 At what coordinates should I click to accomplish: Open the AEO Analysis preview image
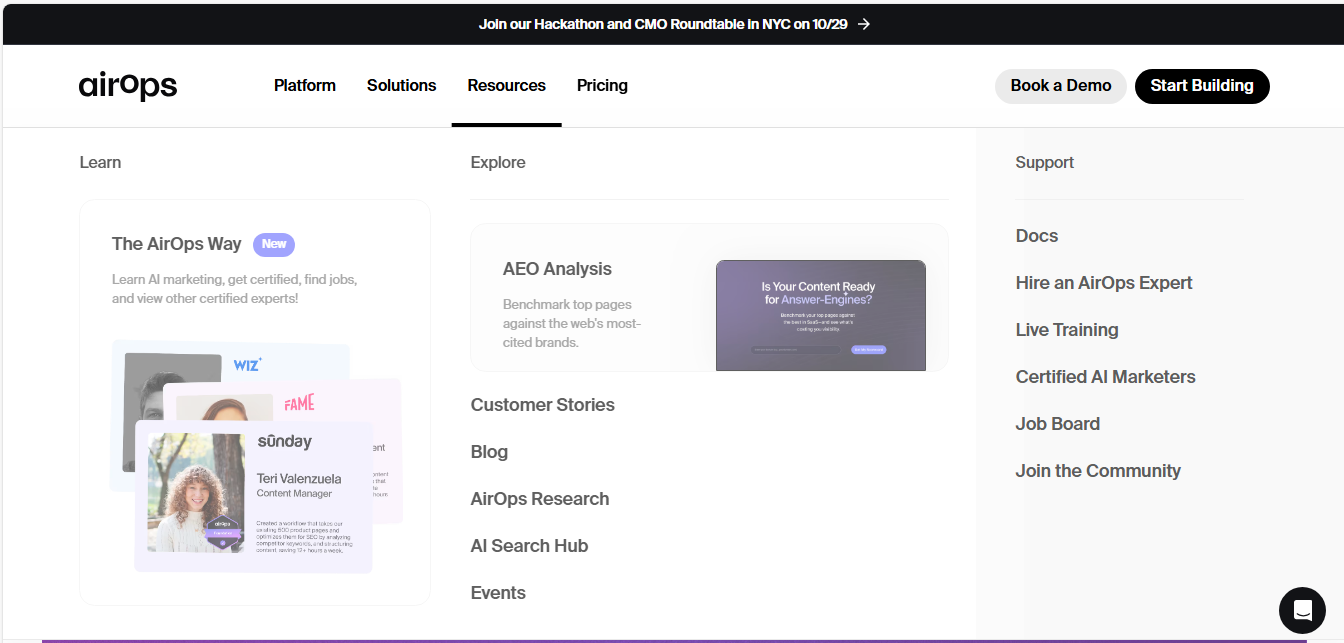click(x=820, y=315)
